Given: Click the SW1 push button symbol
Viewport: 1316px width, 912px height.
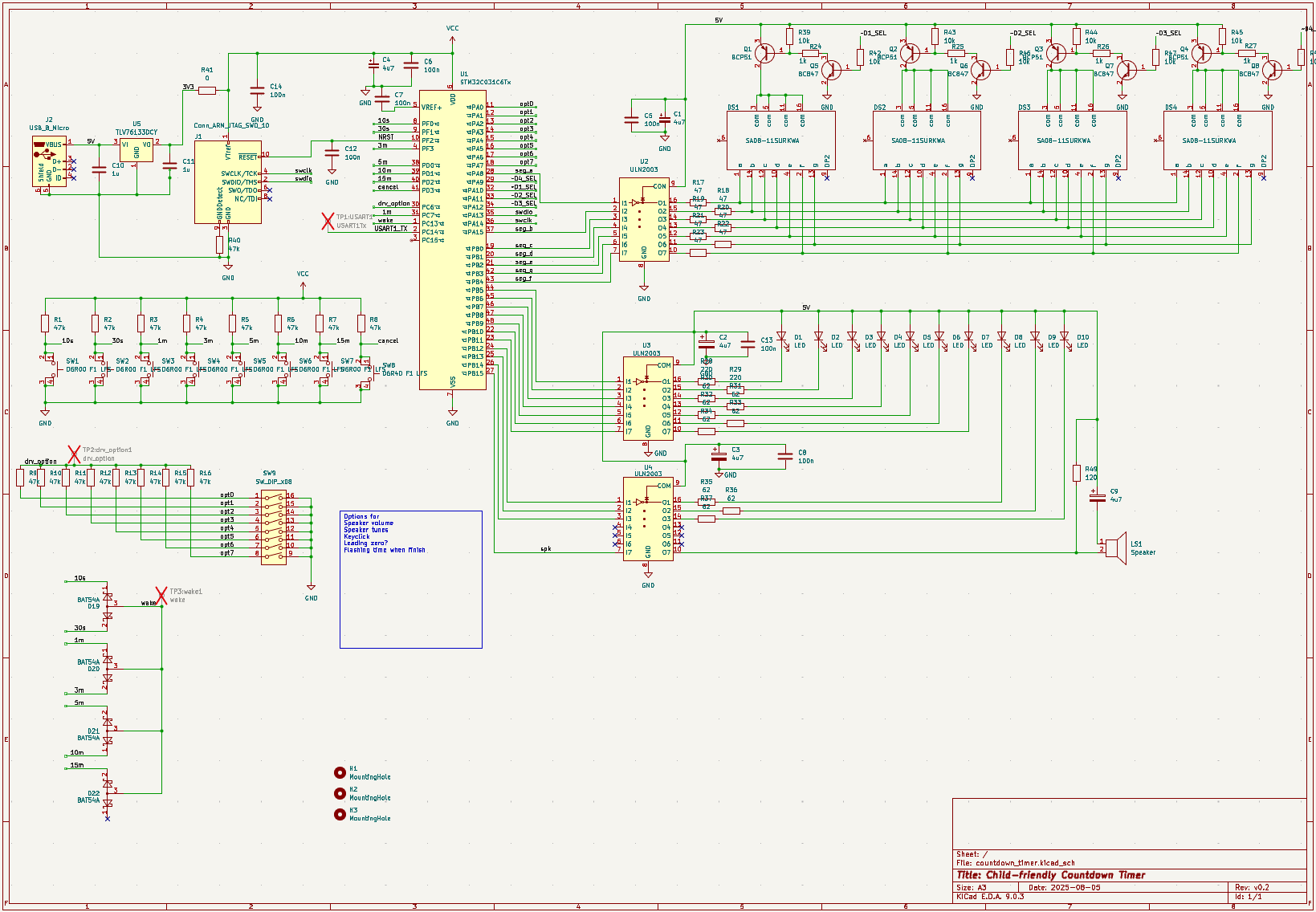Looking at the screenshot, I should 50,369.
